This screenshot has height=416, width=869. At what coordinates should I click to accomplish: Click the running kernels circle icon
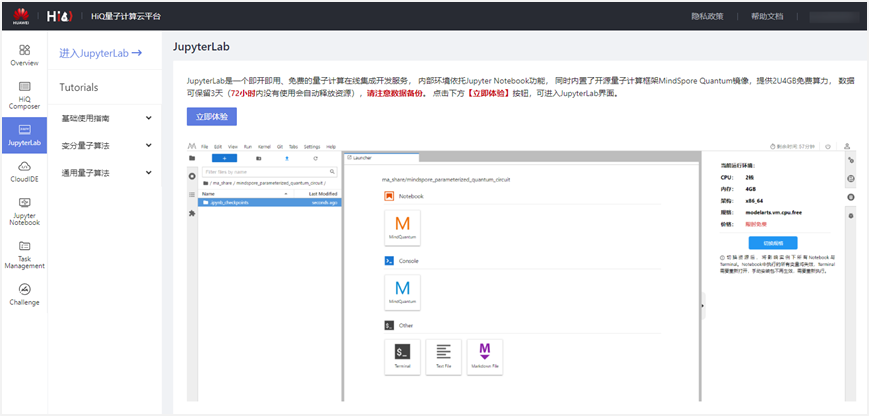(192, 176)
